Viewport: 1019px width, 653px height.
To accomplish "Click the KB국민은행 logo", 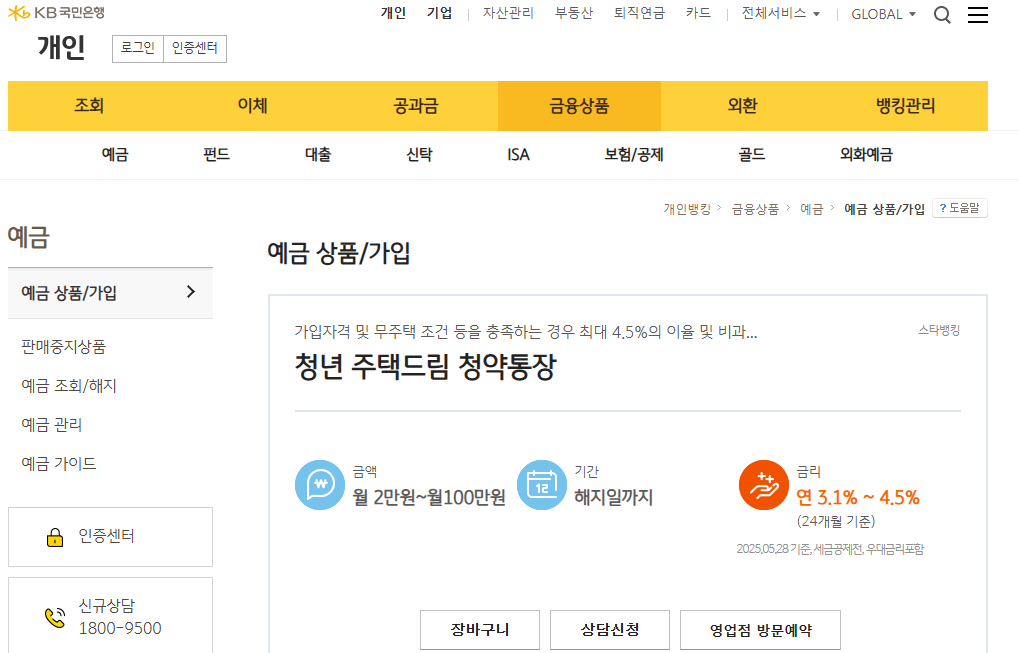I will [57, 12].
